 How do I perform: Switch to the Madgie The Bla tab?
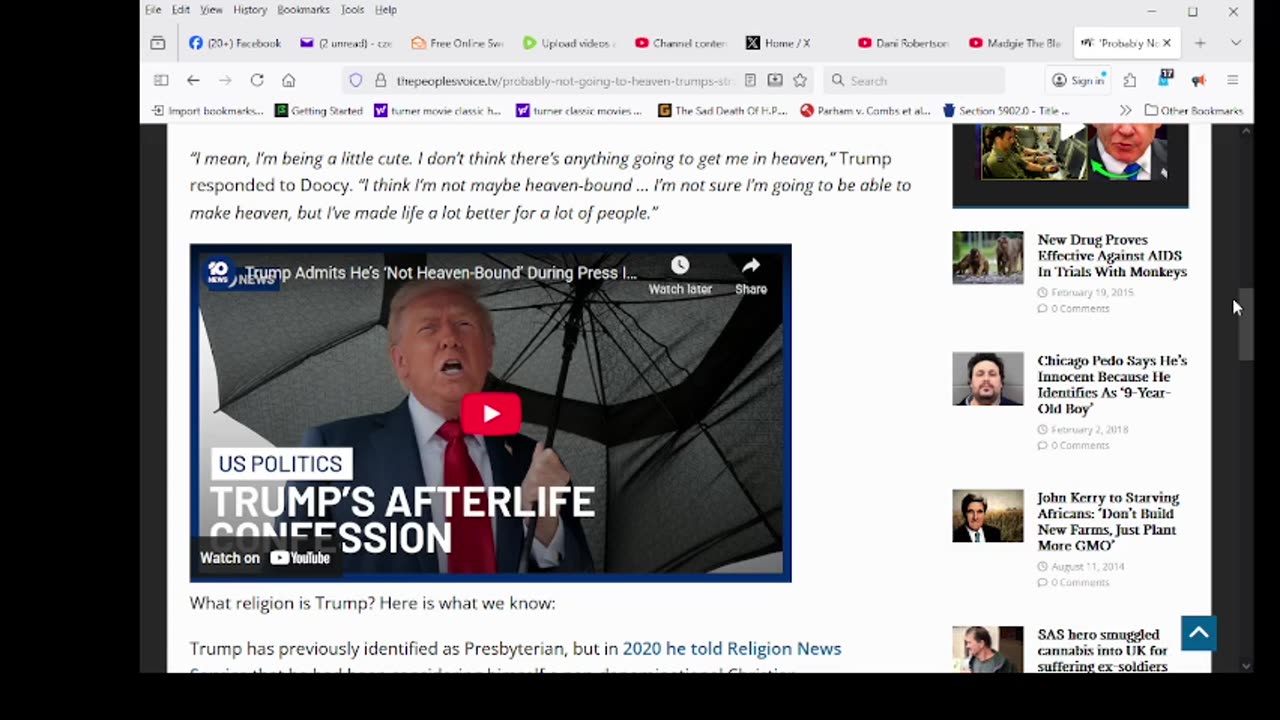[1014, 43]
